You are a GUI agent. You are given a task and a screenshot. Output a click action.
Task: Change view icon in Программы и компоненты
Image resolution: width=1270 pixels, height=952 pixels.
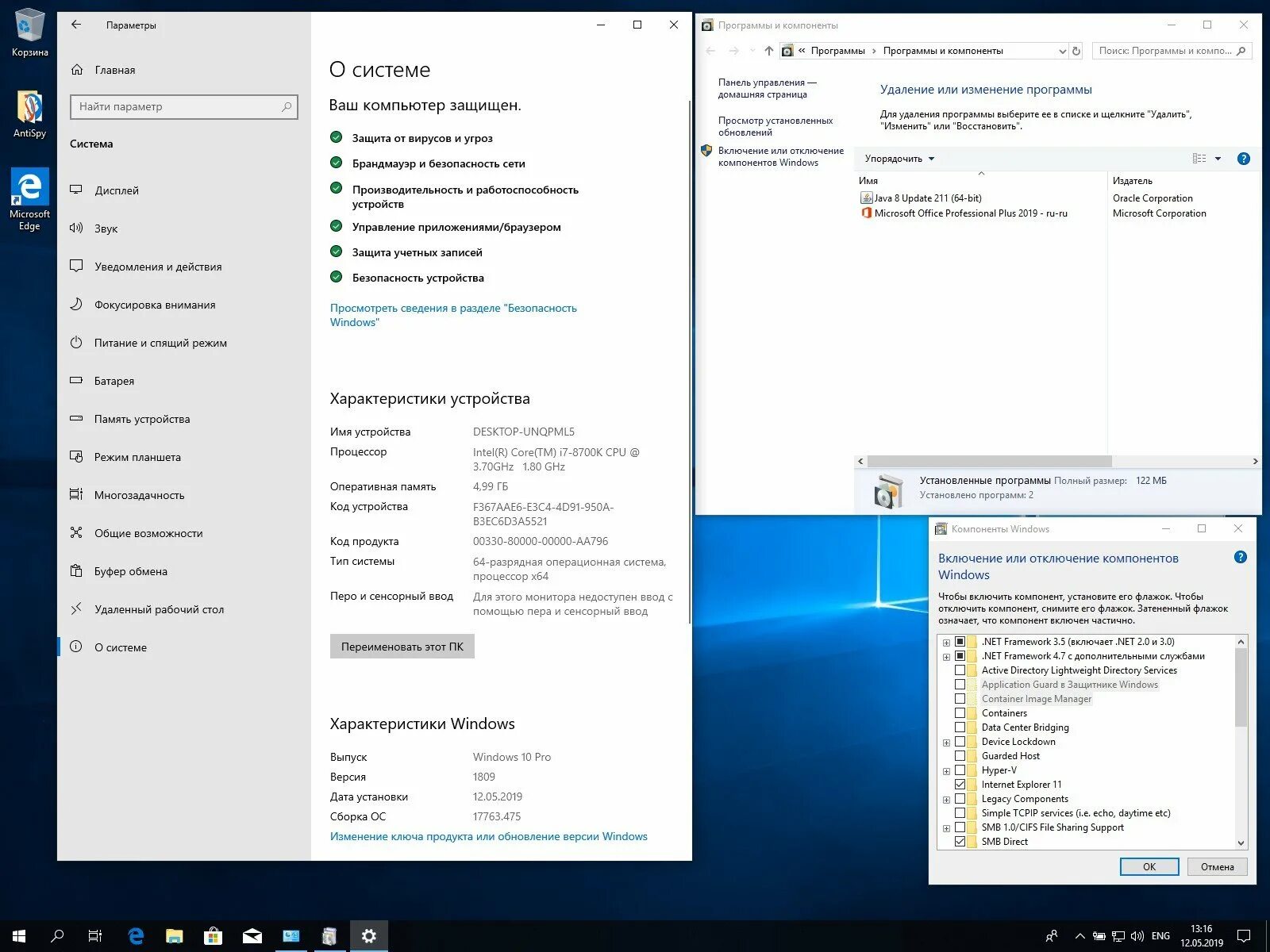(1199, 159)
